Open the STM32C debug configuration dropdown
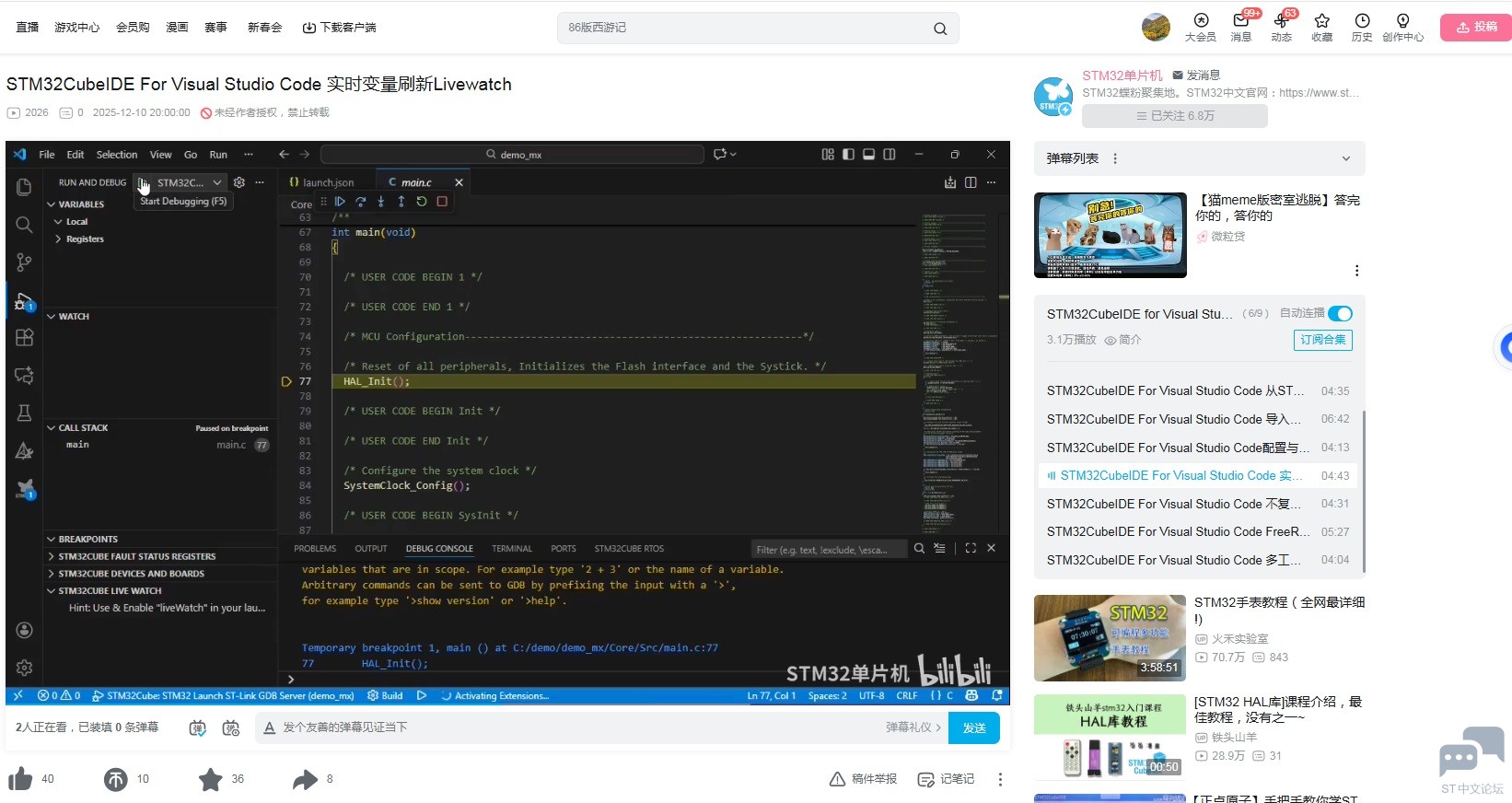1512x803 pixels. coord(216,182)
